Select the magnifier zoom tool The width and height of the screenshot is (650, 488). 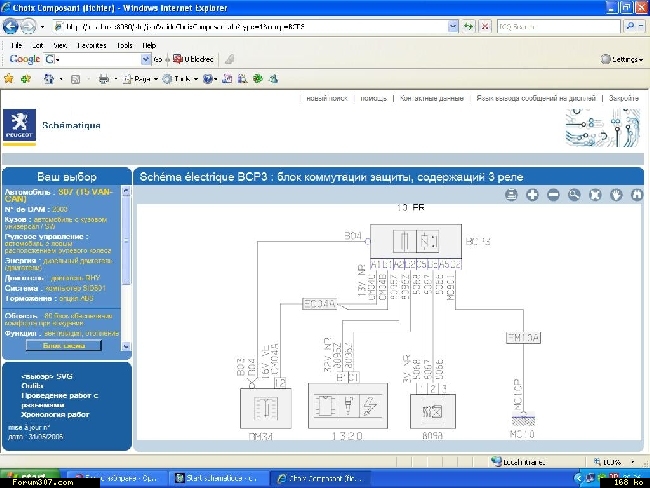pyautogui.click(x=574, y=194)
